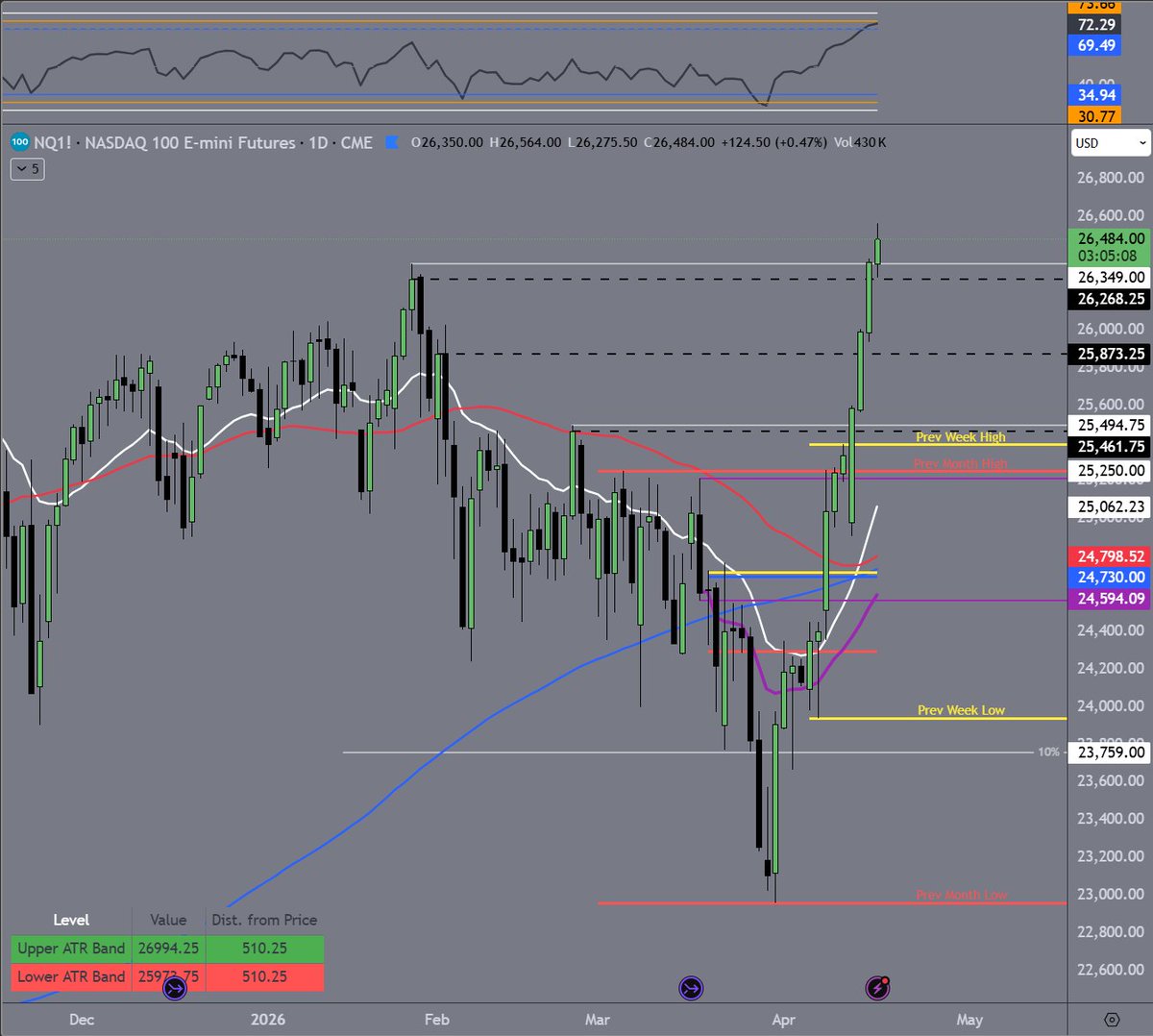Click the blue flag icon beside CME
The height and width of the screenshot is (1036, 1153).
(391, 142)
